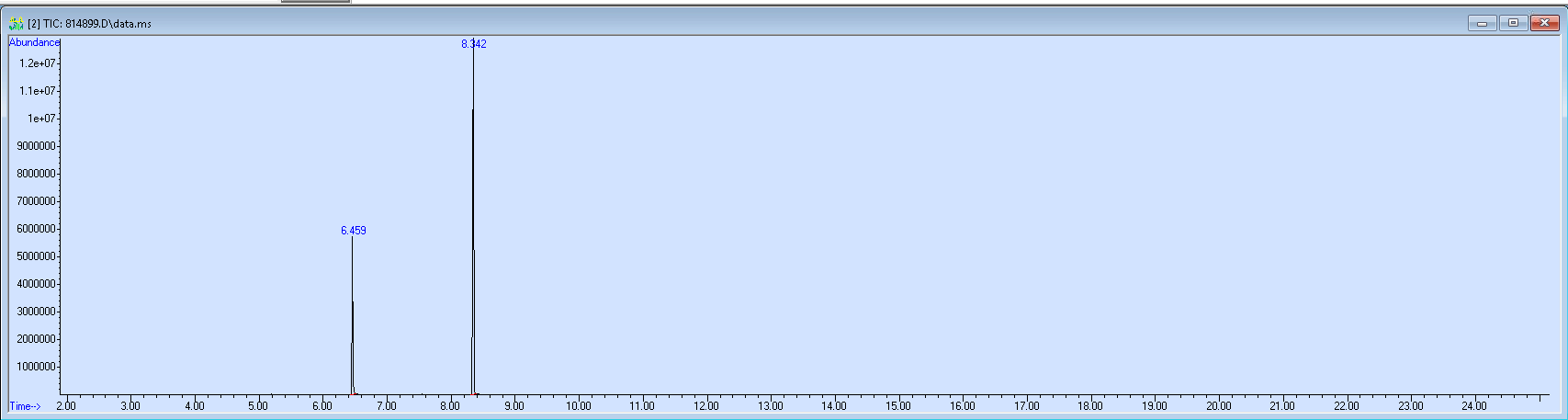Screen dimensions: 1568x420
Task: Click the 1000000 abundance axis value
Action: point(37,367)
